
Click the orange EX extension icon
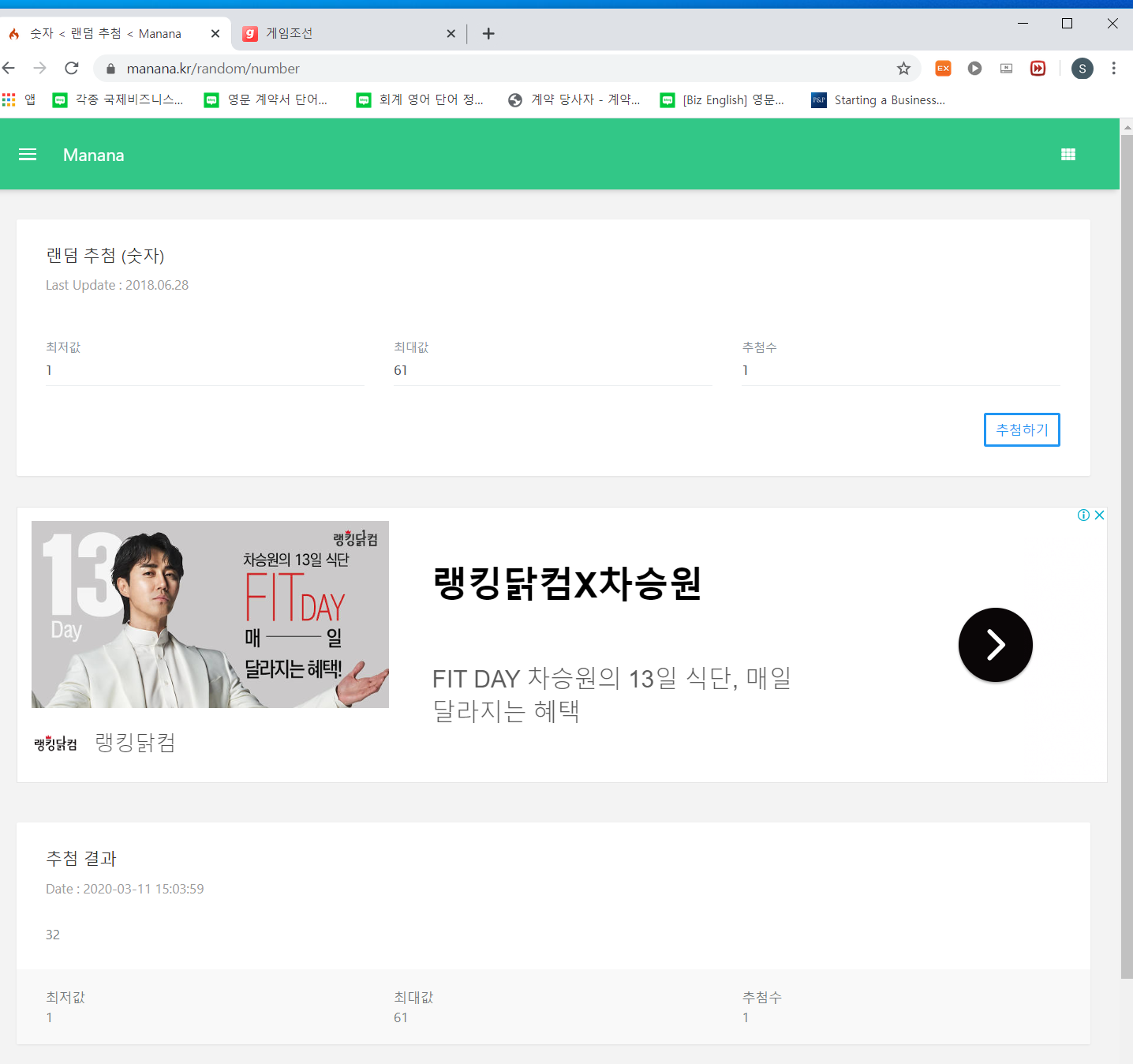coord(943,69)
